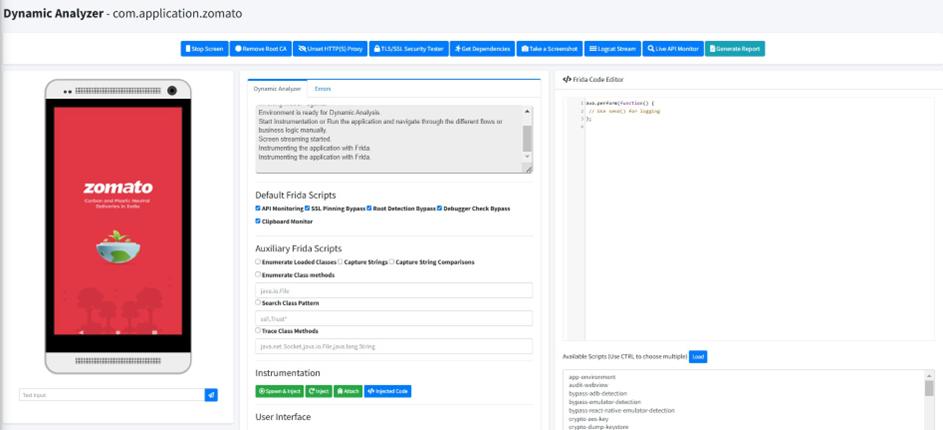This screenshot has height=430, width=943.
Task: Open the Logcat Stream
Action: coord(612,49)
